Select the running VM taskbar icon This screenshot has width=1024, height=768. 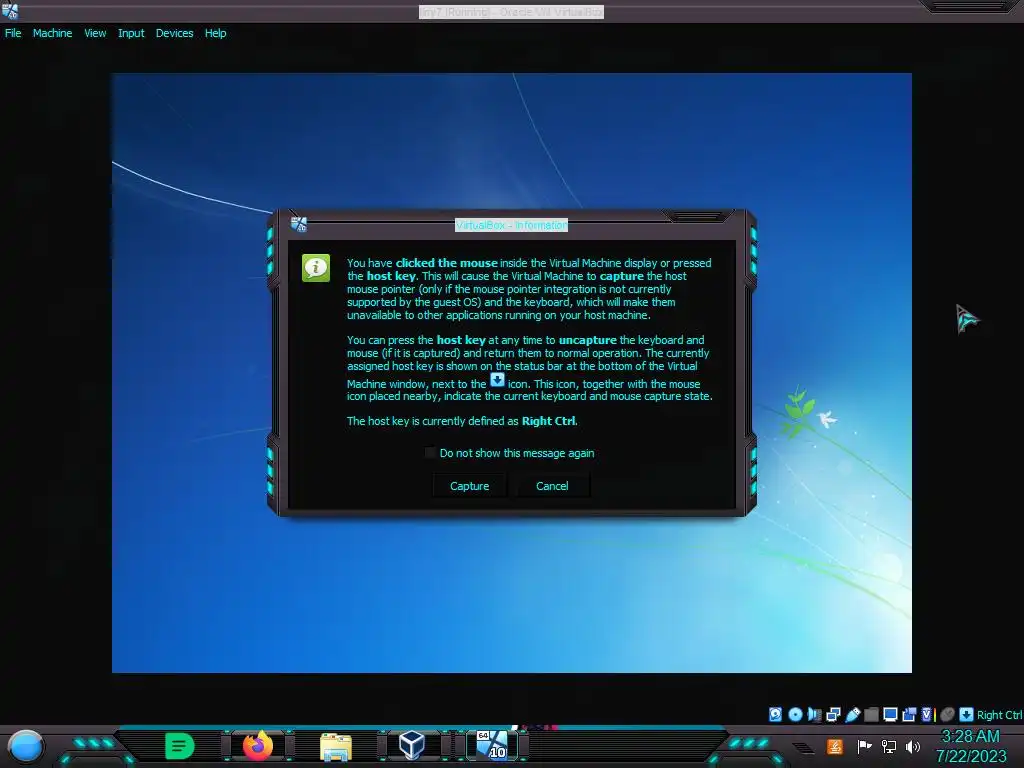click(492, 745)
